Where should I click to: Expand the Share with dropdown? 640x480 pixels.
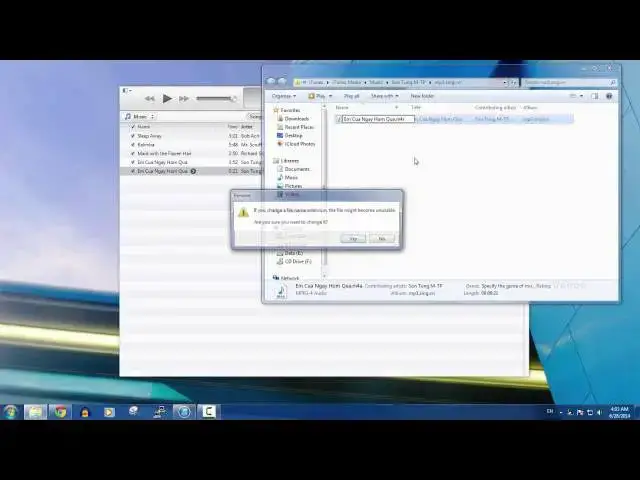[x=383, y=96]
